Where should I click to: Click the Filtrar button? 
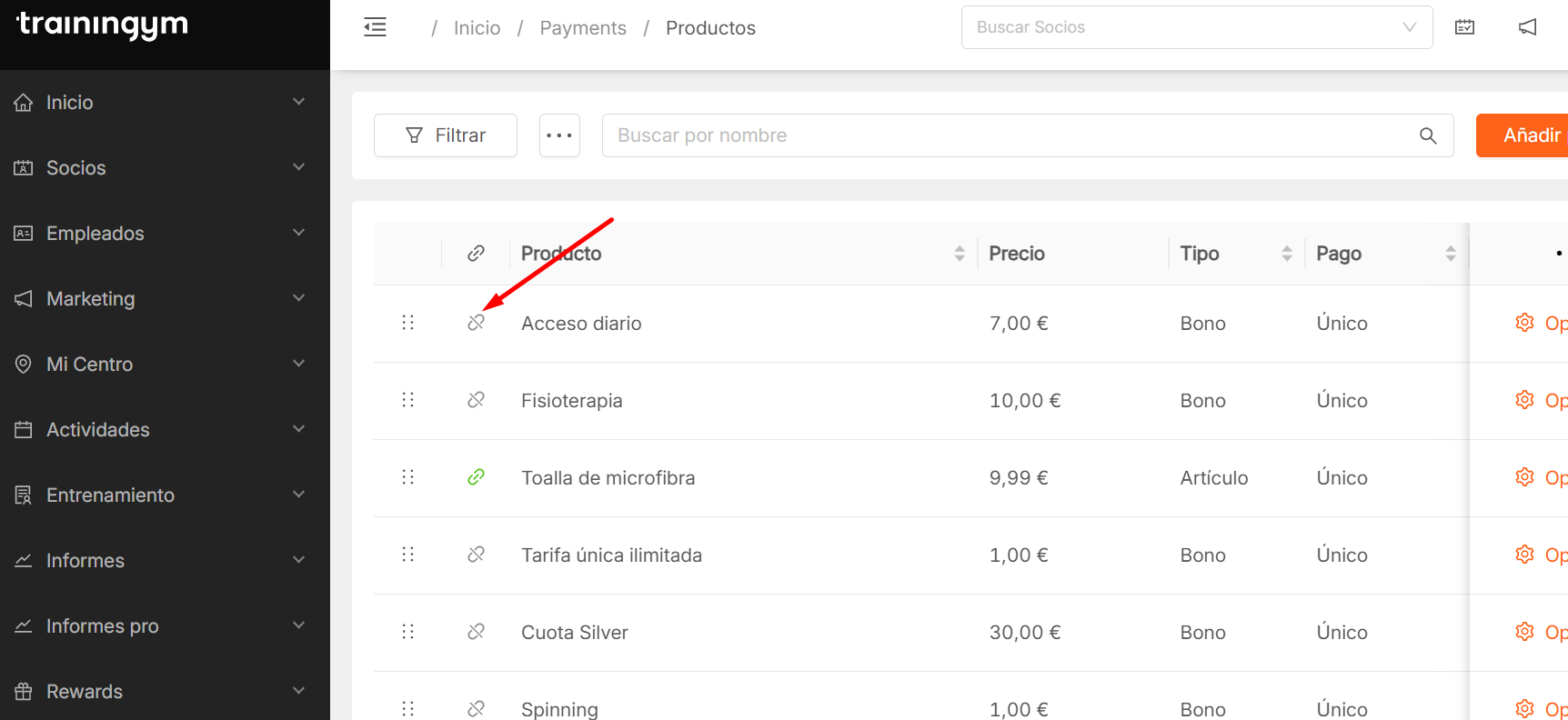(446, 135)
